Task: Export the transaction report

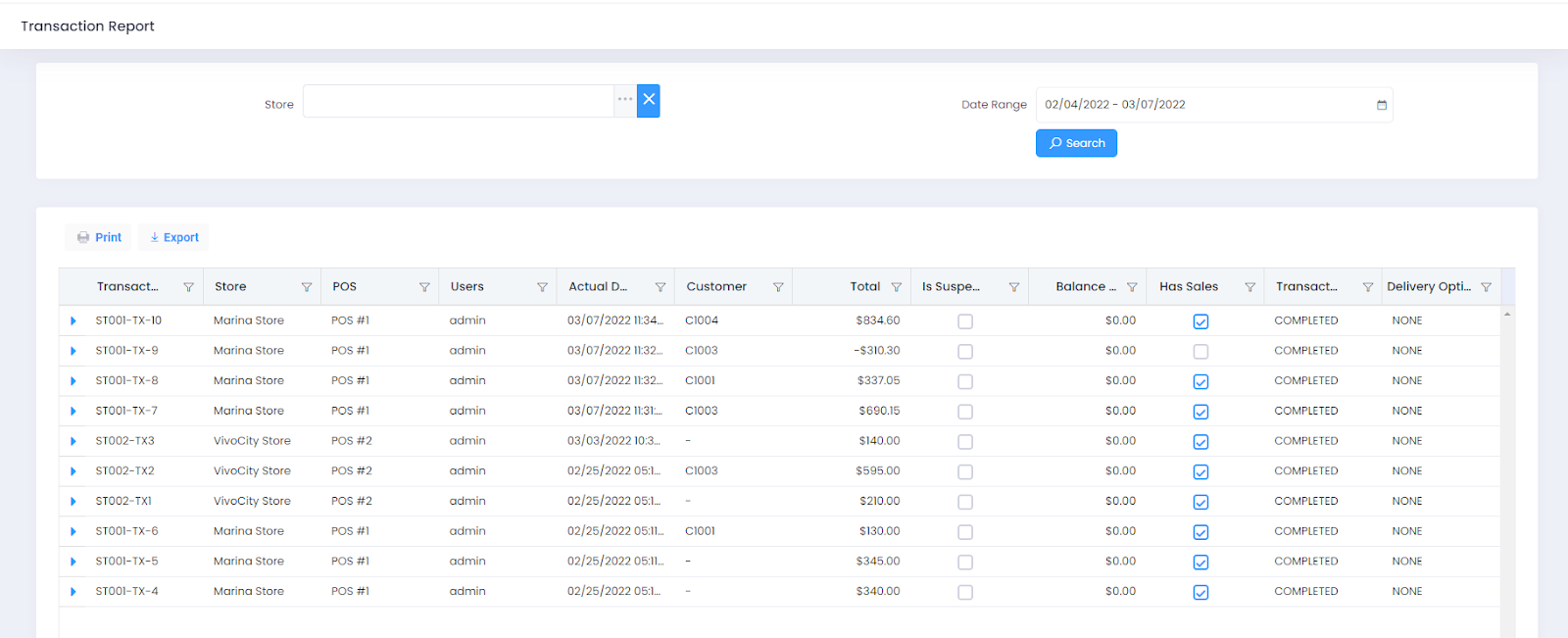Action: (174, 237)
